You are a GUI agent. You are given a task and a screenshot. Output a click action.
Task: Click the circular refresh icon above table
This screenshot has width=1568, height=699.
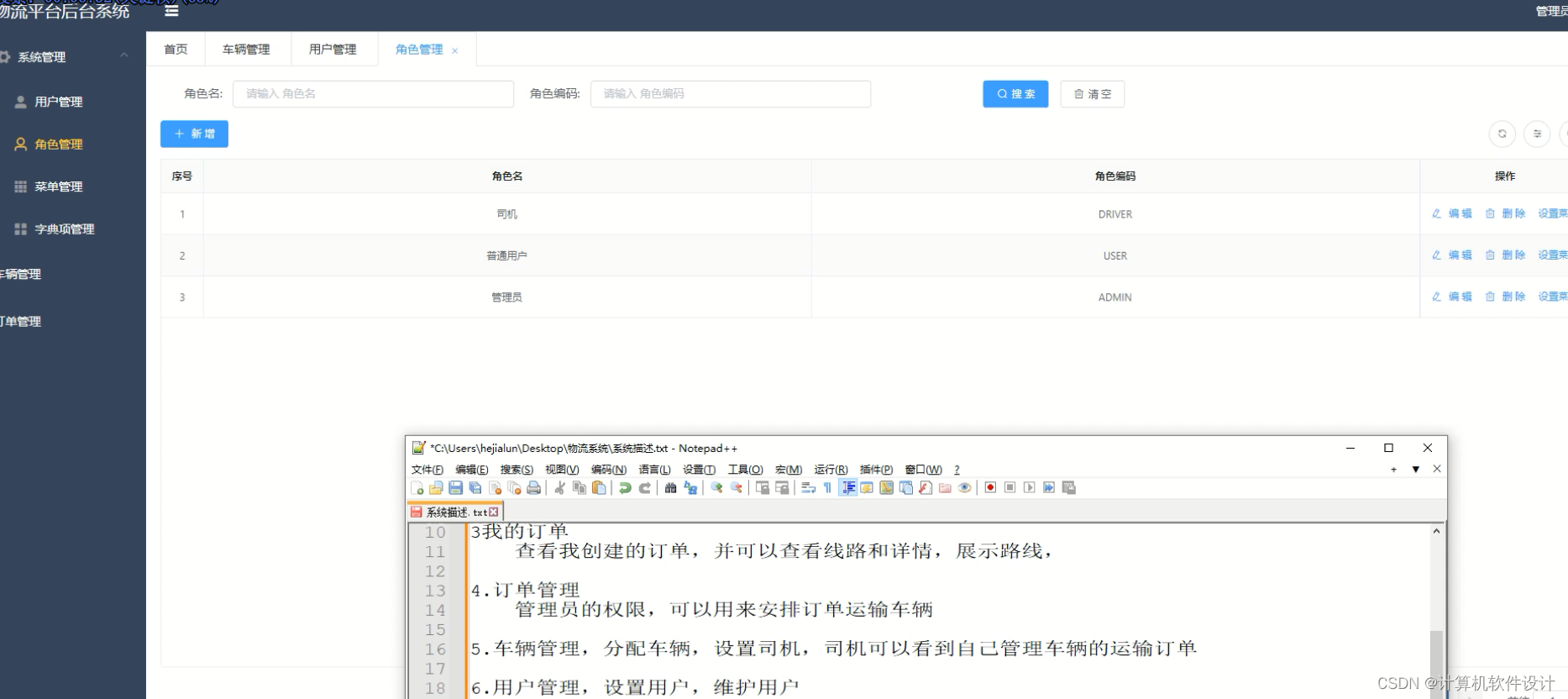tap(1502, 134)
